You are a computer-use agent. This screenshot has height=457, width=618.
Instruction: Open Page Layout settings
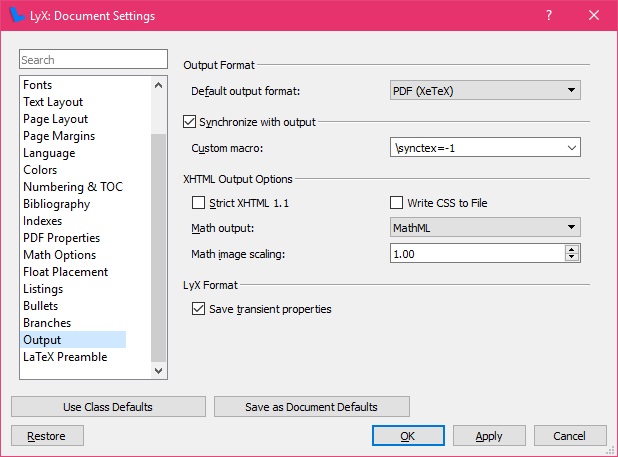click(56, 119)
